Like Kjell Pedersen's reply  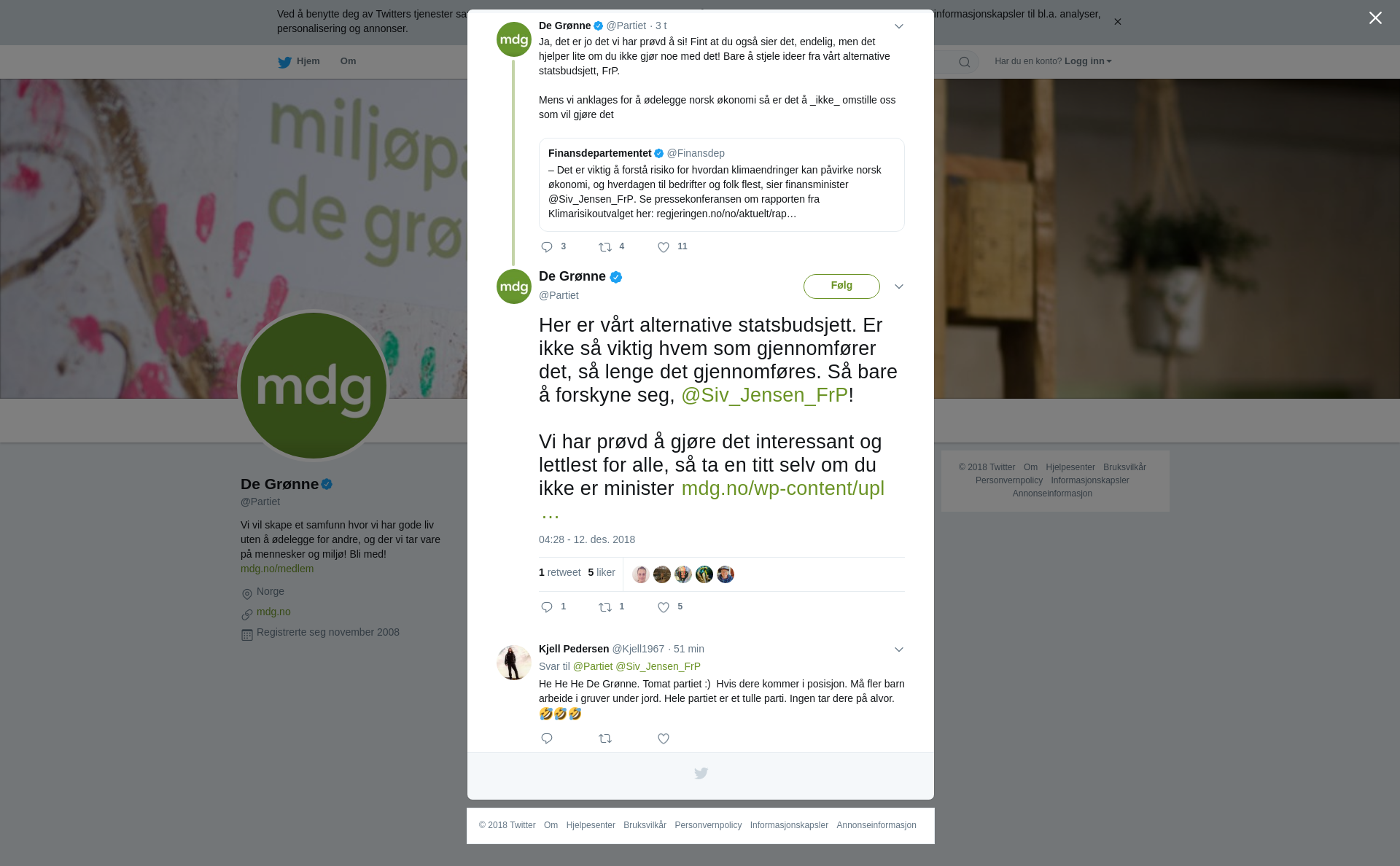664,739
